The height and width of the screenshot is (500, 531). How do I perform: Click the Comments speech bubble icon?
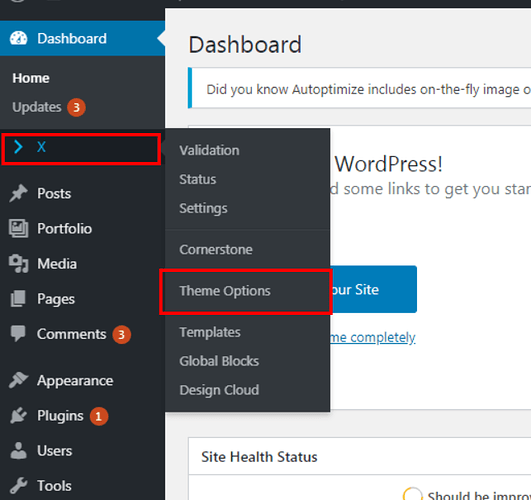[x=18, y=334]
